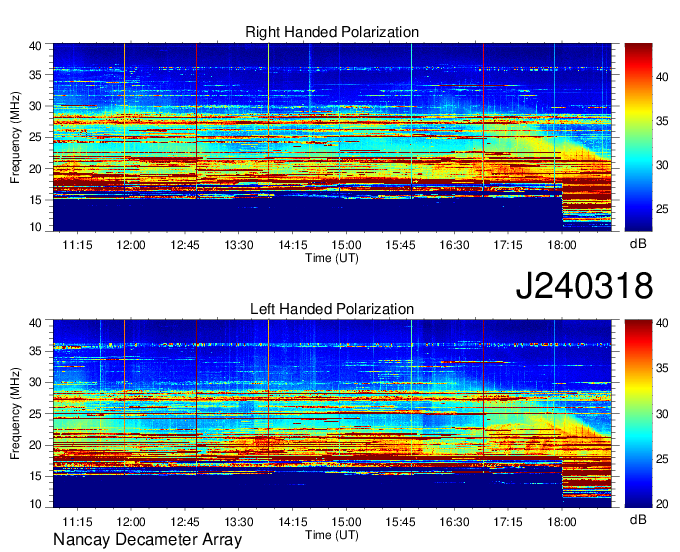The height and width of the screenshot is (552, 680).
Task: Click the 14:15 time tick on Right Handed plot
Action: point(293,245)
